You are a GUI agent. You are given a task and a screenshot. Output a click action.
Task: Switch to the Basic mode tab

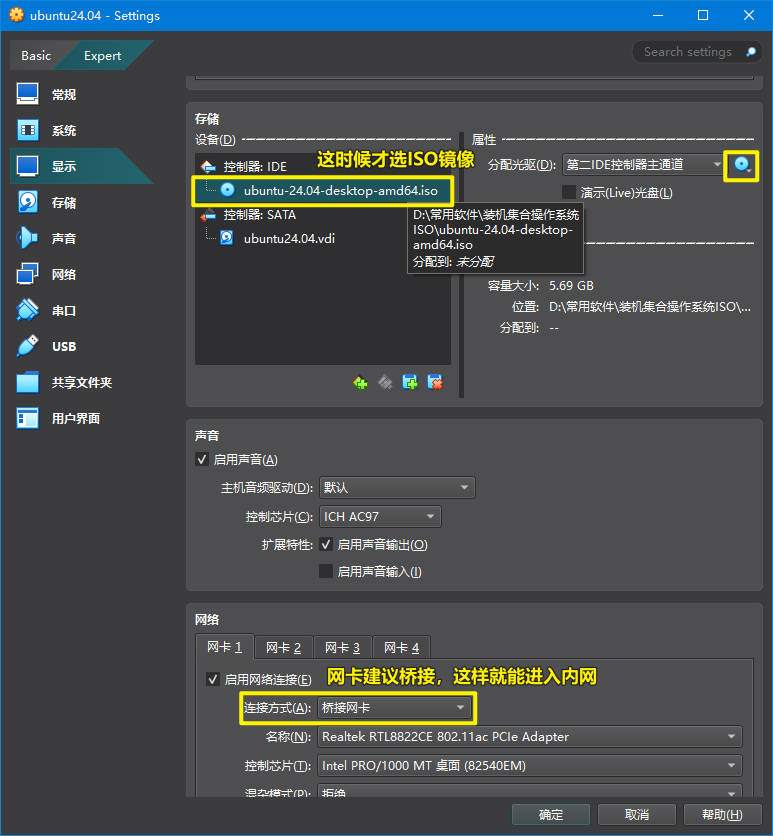point(36,56)
